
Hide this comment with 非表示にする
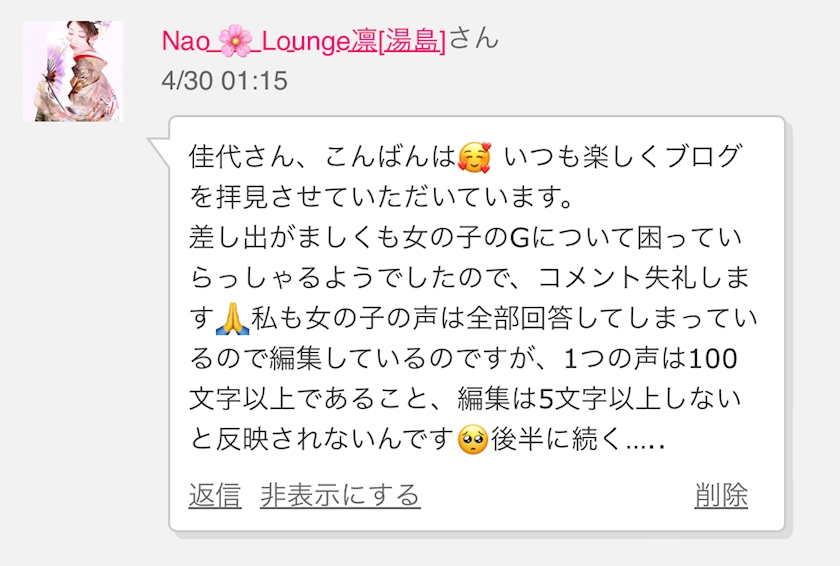(x=340, y=495)
